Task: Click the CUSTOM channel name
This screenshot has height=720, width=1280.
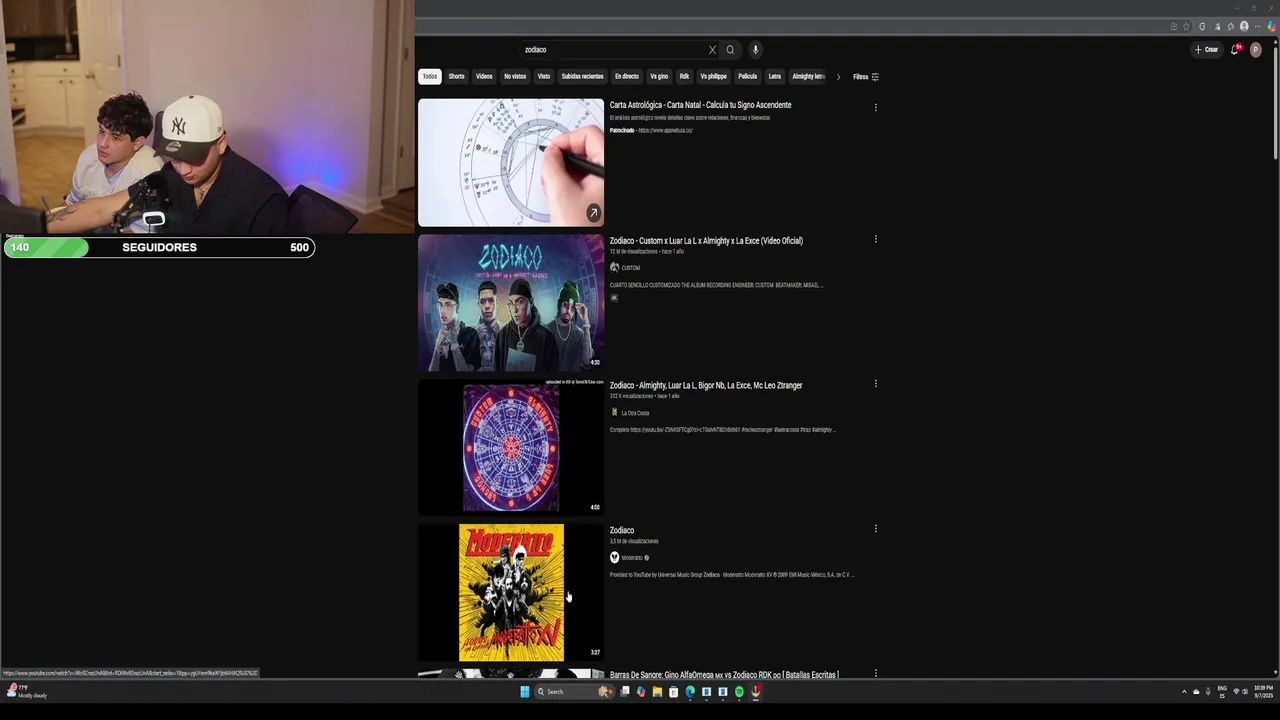Action: [631, 268]
